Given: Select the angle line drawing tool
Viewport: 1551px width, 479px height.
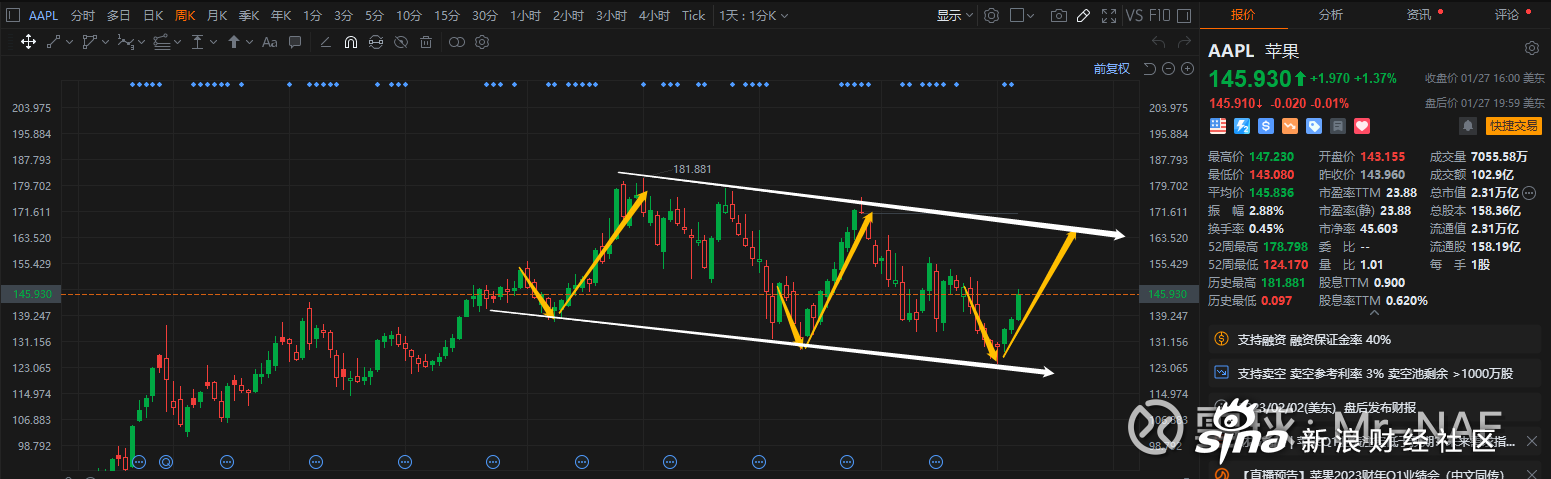Looking at the screenshot, I should click(x=326, y=42).
